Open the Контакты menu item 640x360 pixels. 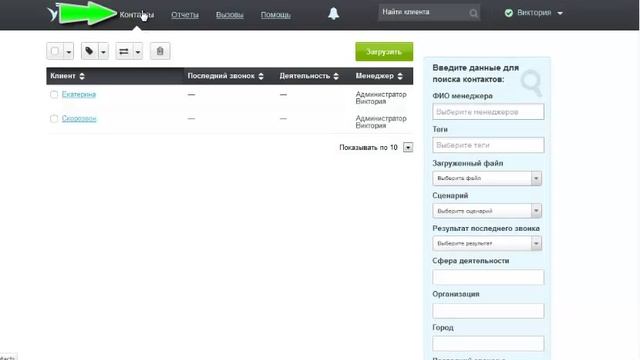(x=137, y=15)
